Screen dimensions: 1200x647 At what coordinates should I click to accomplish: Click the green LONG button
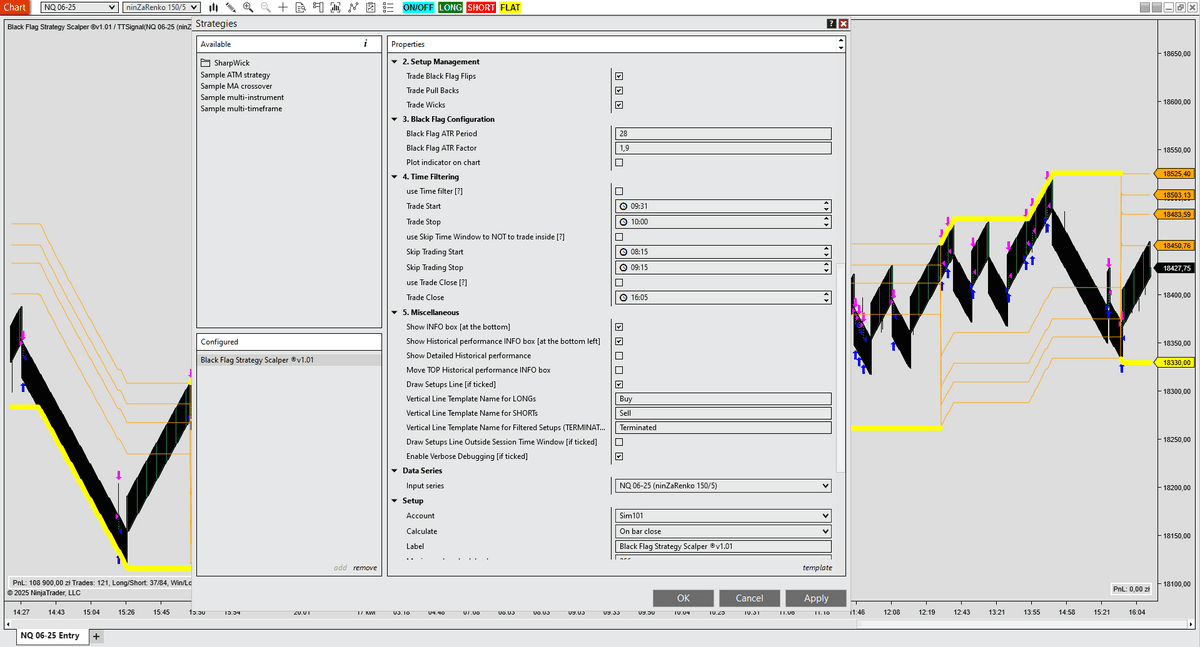click(x=450, y=8)
